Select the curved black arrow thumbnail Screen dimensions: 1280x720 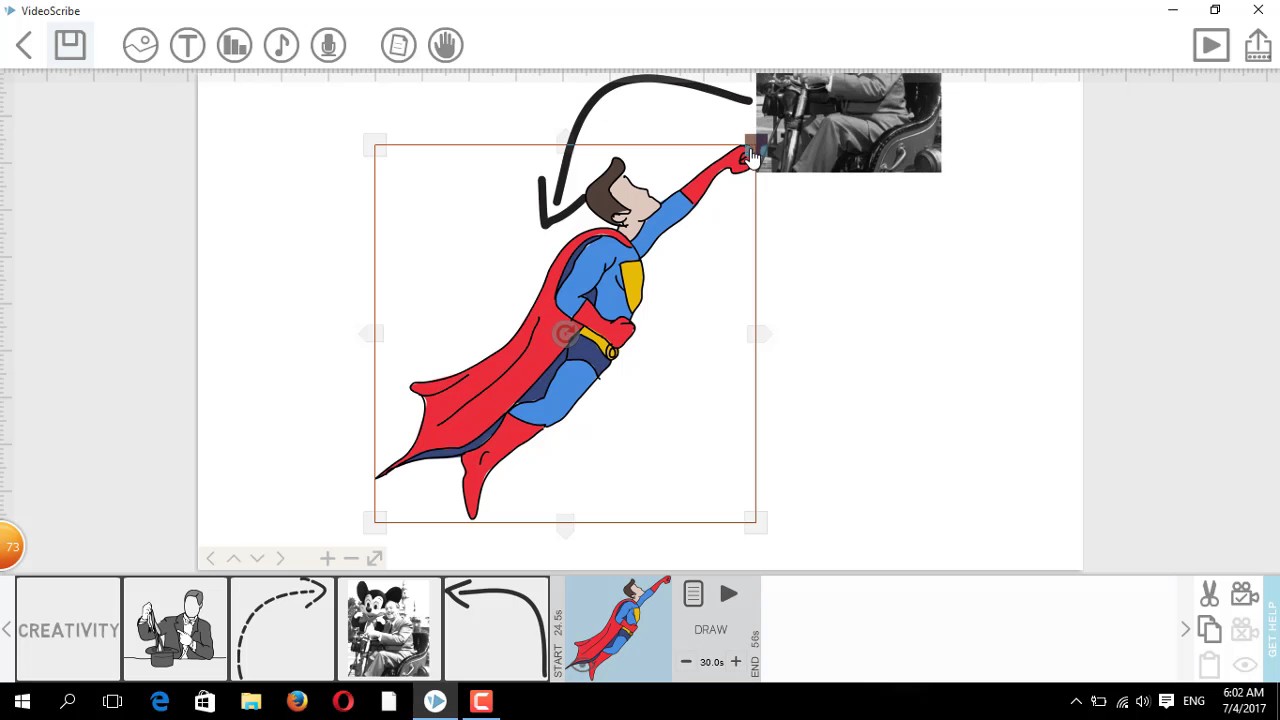coord(496,629)
